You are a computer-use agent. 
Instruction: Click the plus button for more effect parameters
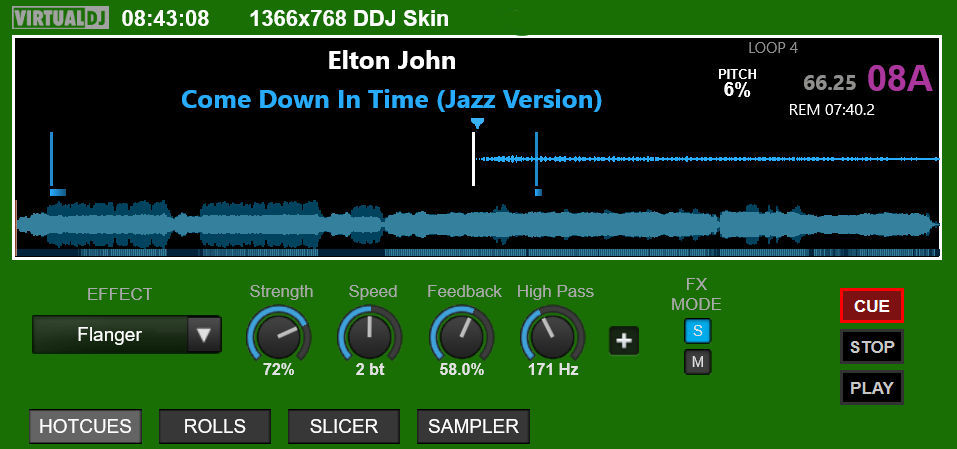[624, 340]
